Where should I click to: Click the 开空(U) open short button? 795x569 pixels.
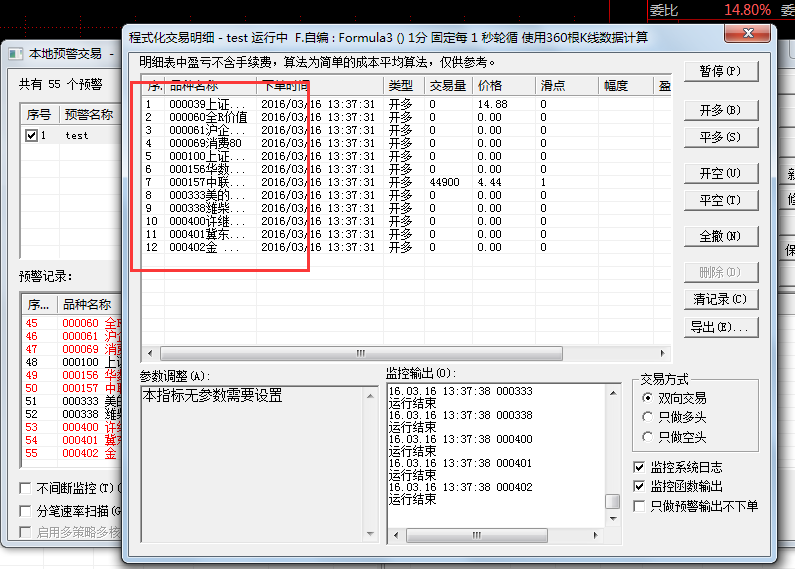(721, 173)
